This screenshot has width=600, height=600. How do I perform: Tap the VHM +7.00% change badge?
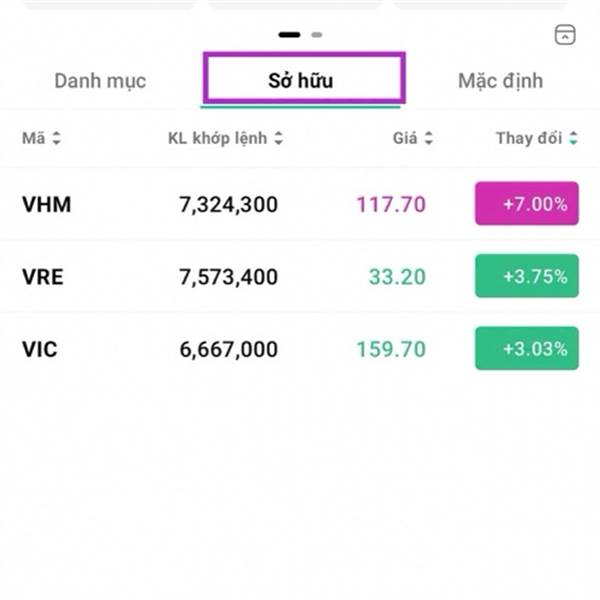coord(526,204)
